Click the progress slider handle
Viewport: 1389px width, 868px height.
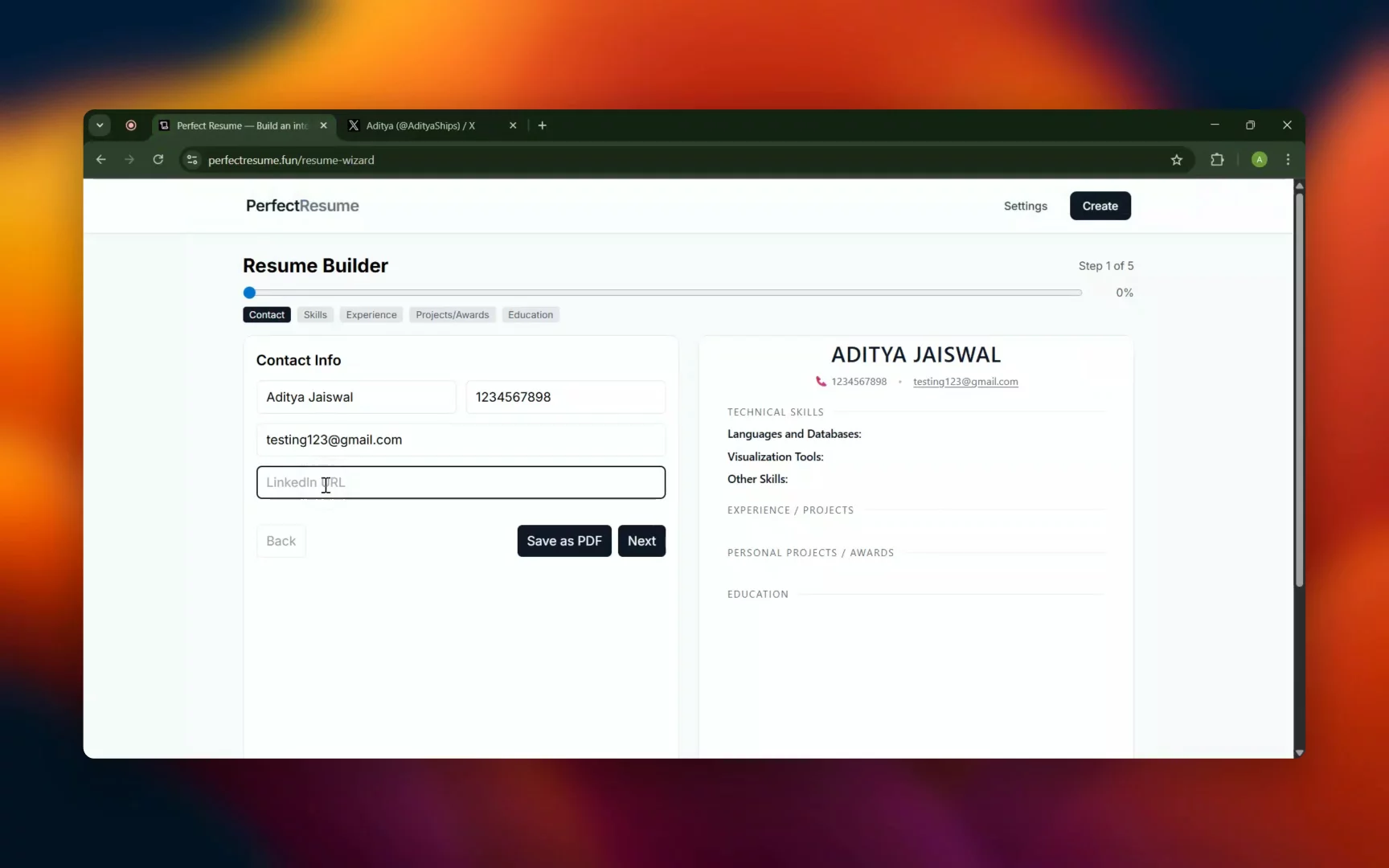click(x=249, y=293)
